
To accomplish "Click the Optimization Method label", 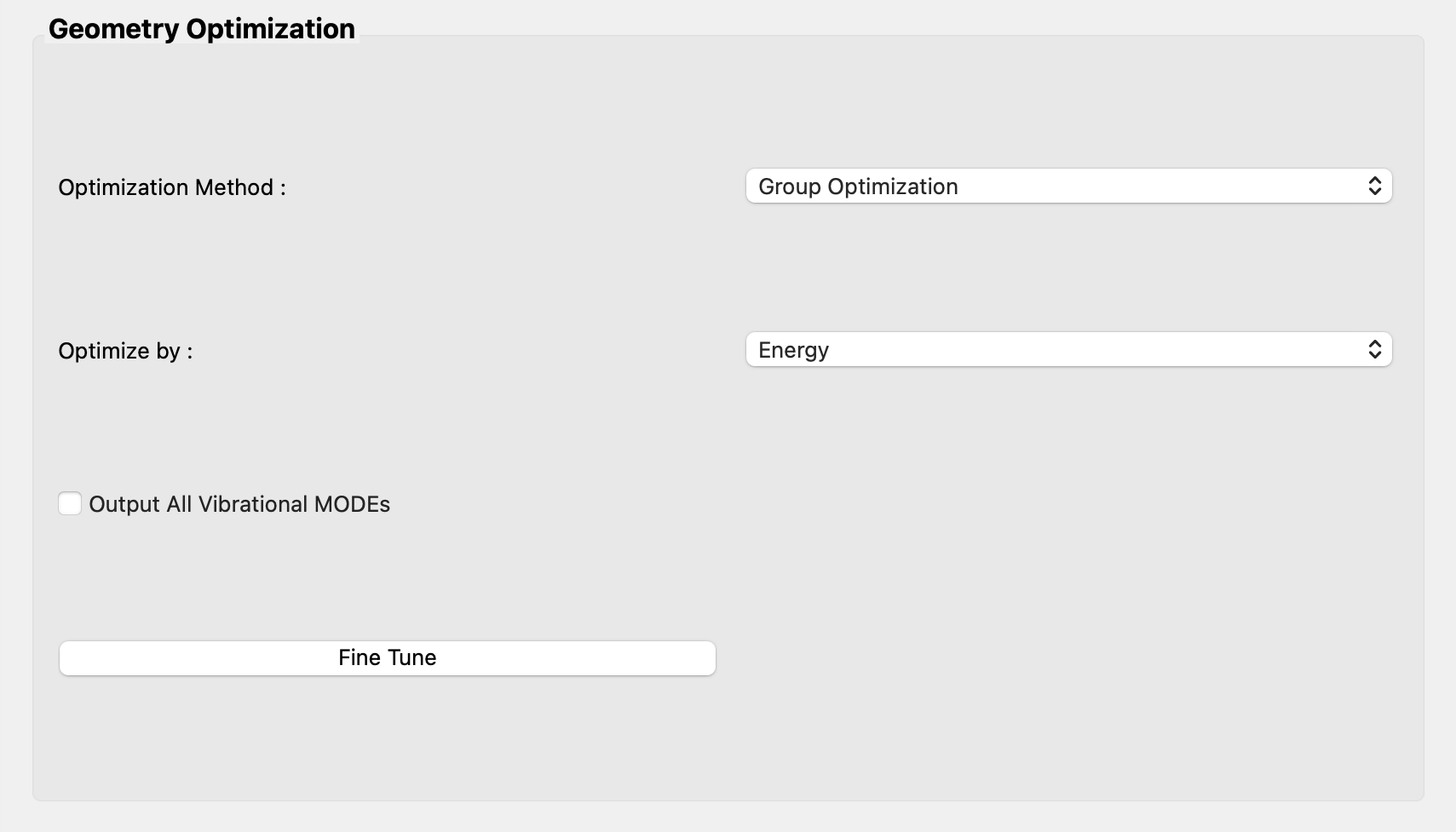I will [170, 186].
